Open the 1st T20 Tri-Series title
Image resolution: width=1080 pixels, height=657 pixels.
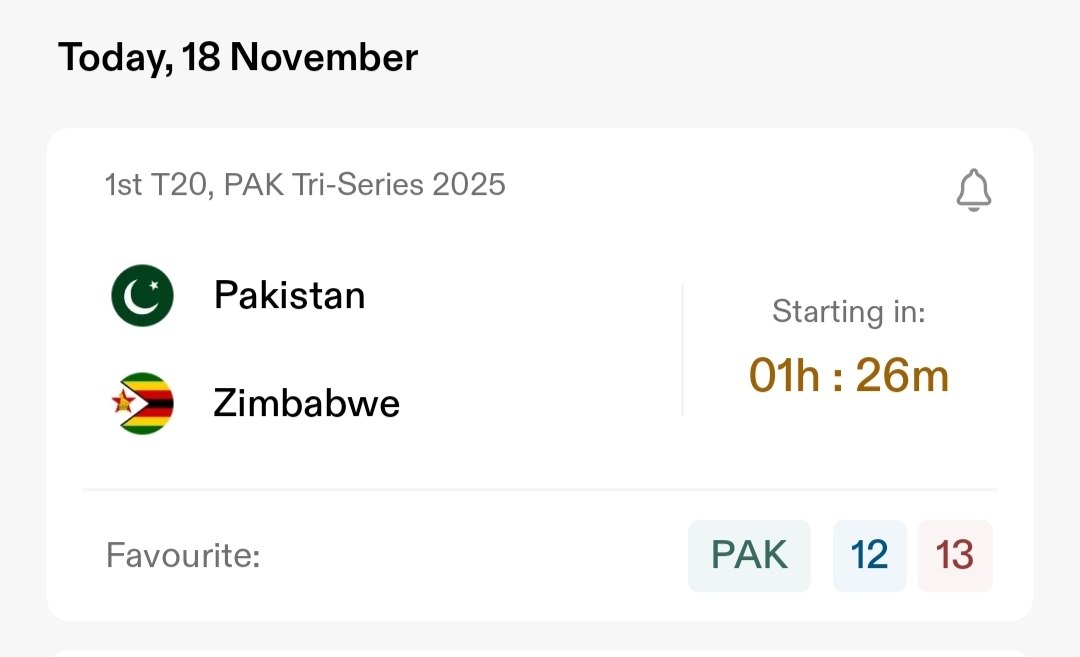point(305,185)
